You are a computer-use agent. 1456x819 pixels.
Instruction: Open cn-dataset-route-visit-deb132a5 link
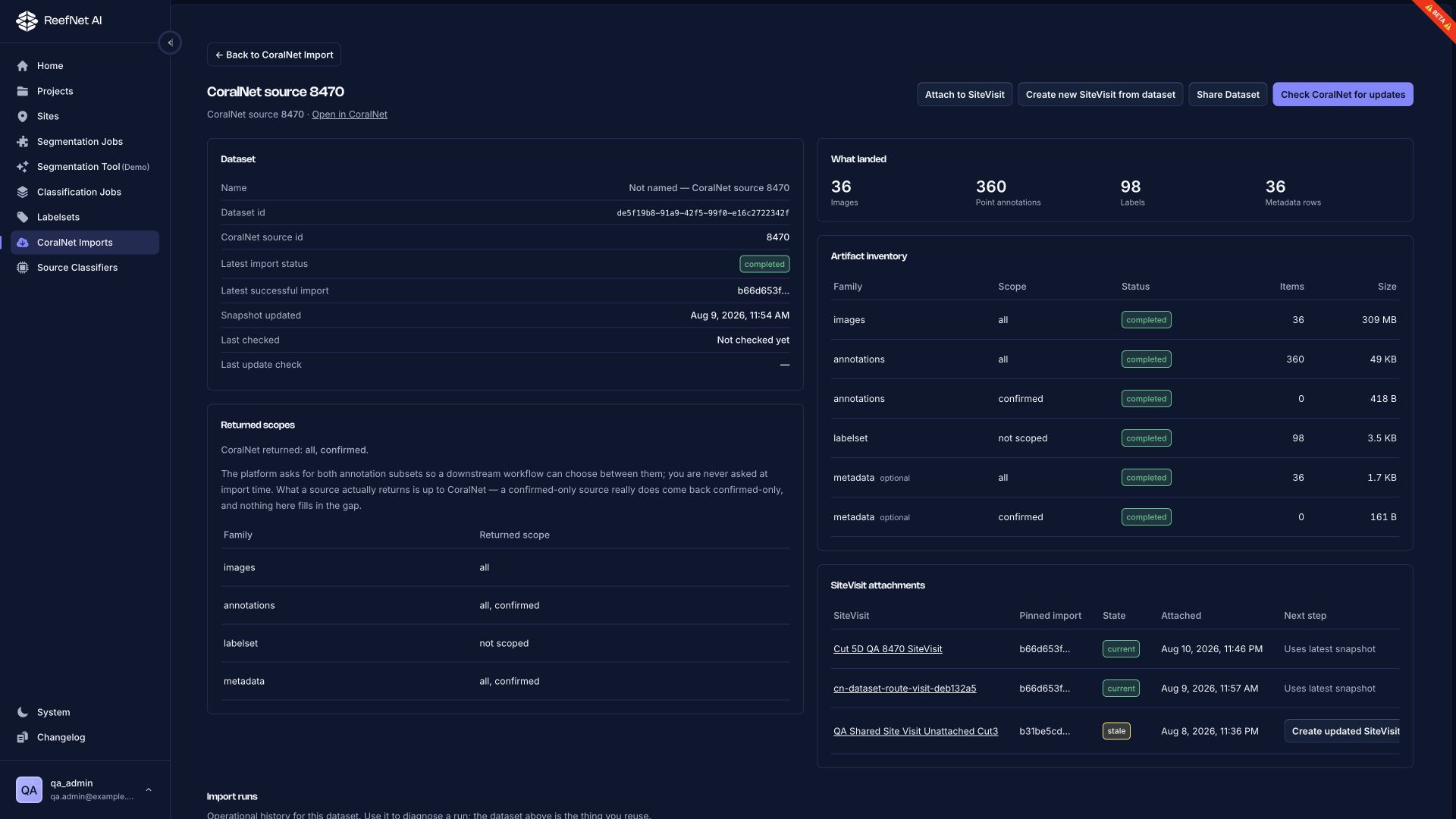point(905,689)
